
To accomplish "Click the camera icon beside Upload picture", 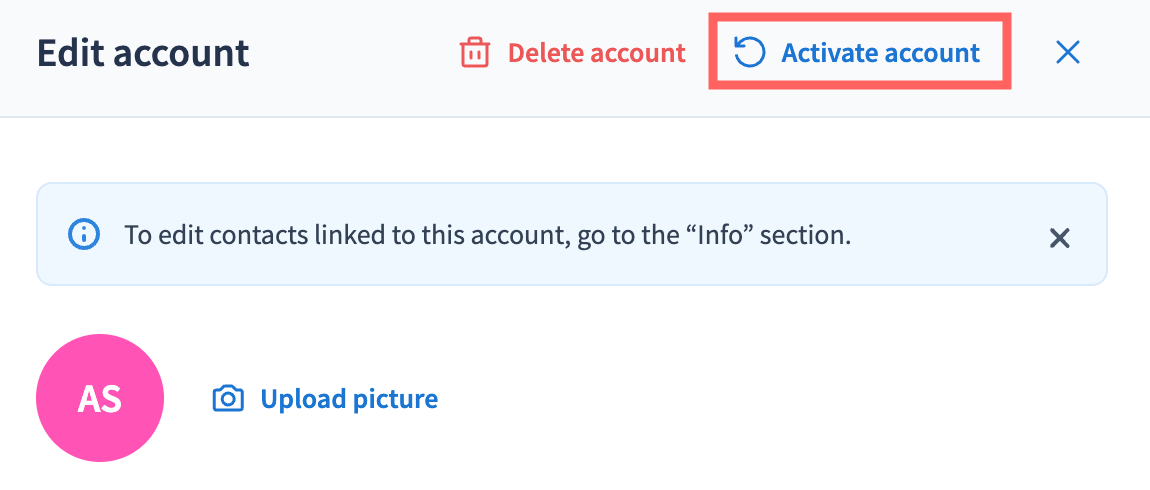I will 228,400.
